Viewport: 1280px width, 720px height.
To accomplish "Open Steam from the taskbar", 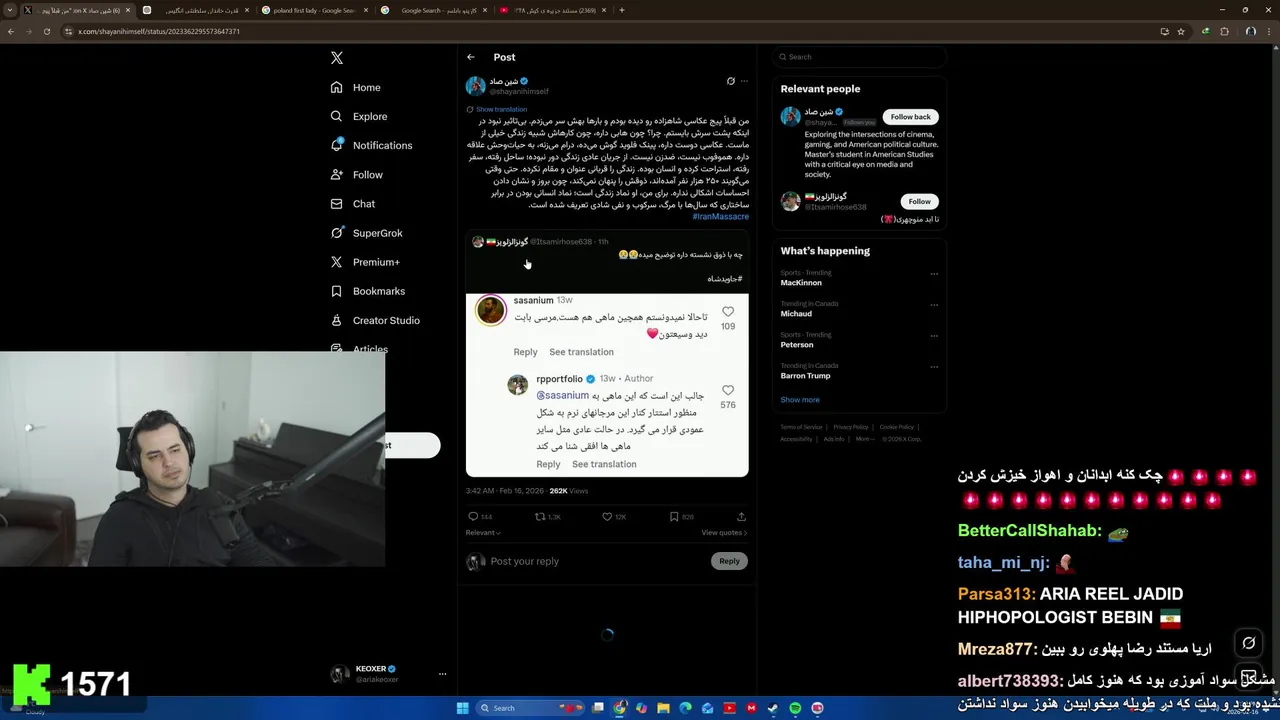I will (773, 708).
